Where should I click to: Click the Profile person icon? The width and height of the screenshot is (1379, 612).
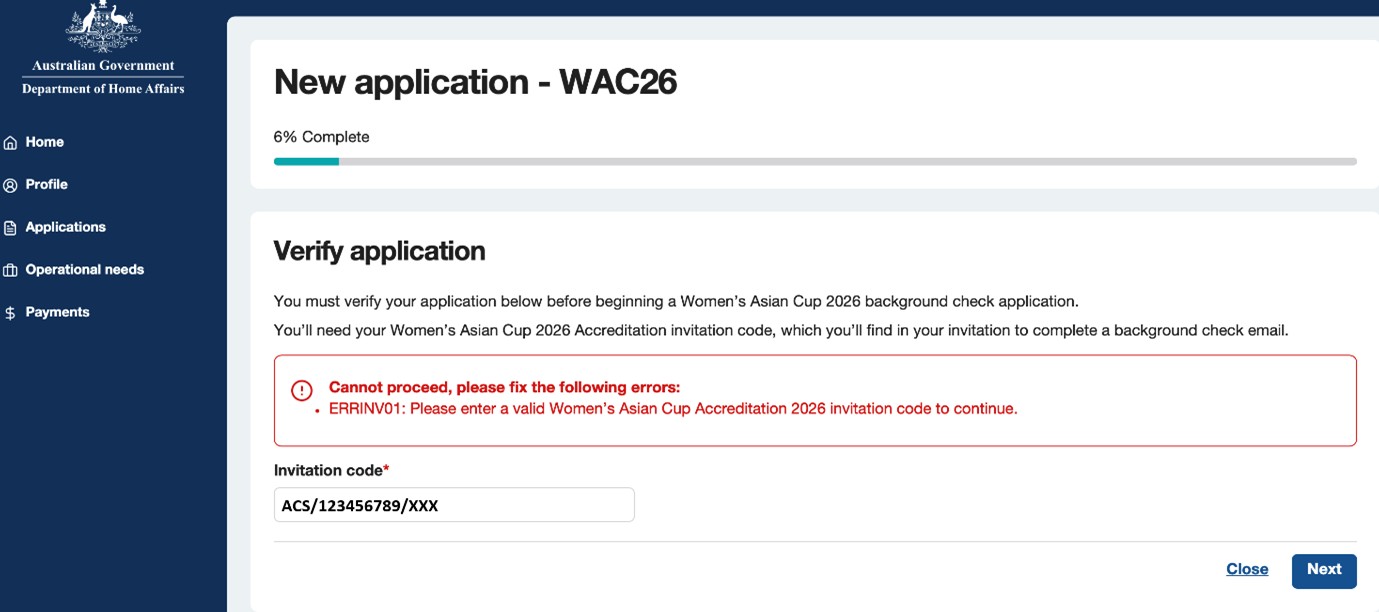click(x=10, y=185)
